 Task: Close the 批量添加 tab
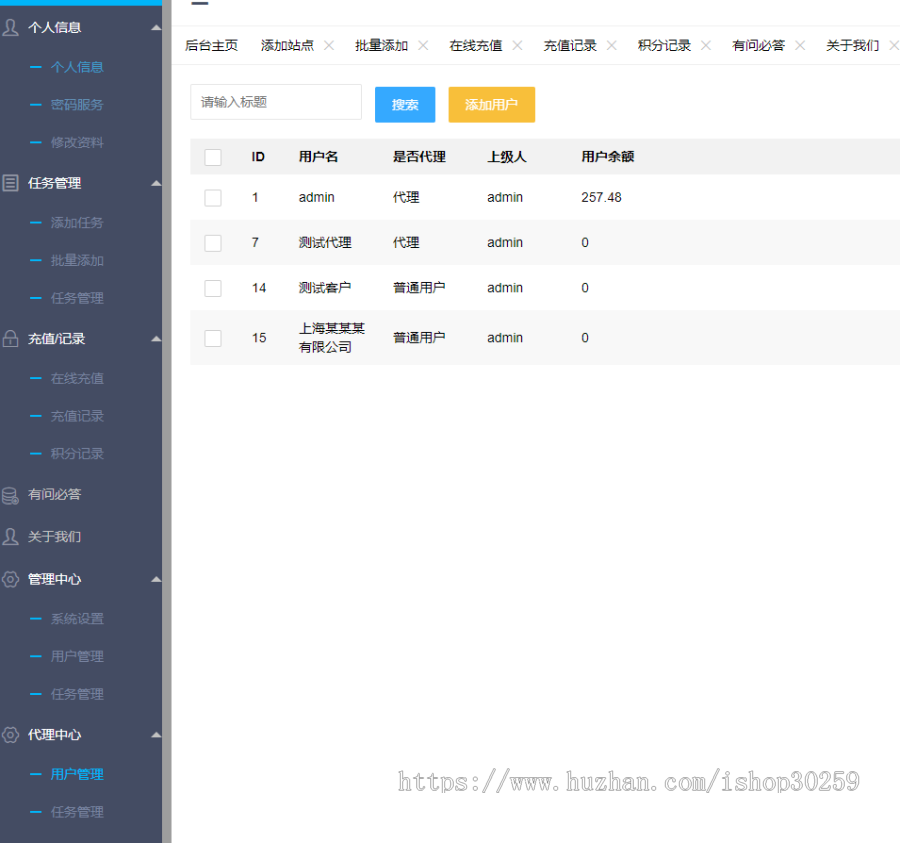click(x=423, y=45)
